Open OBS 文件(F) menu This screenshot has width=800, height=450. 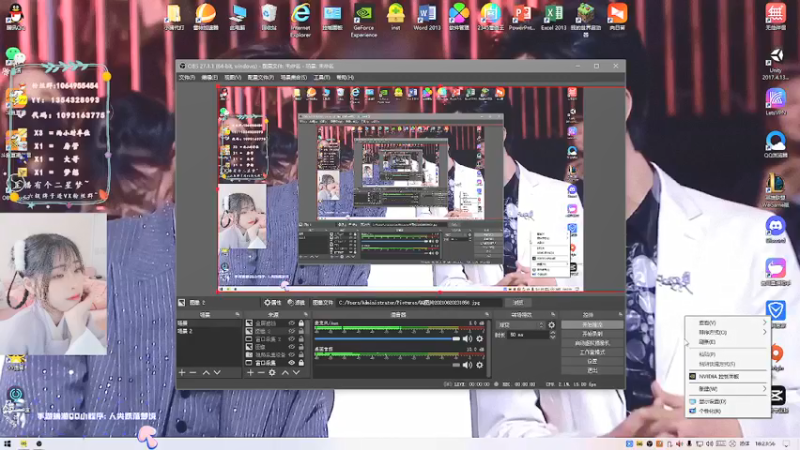(x=187, y=78)
